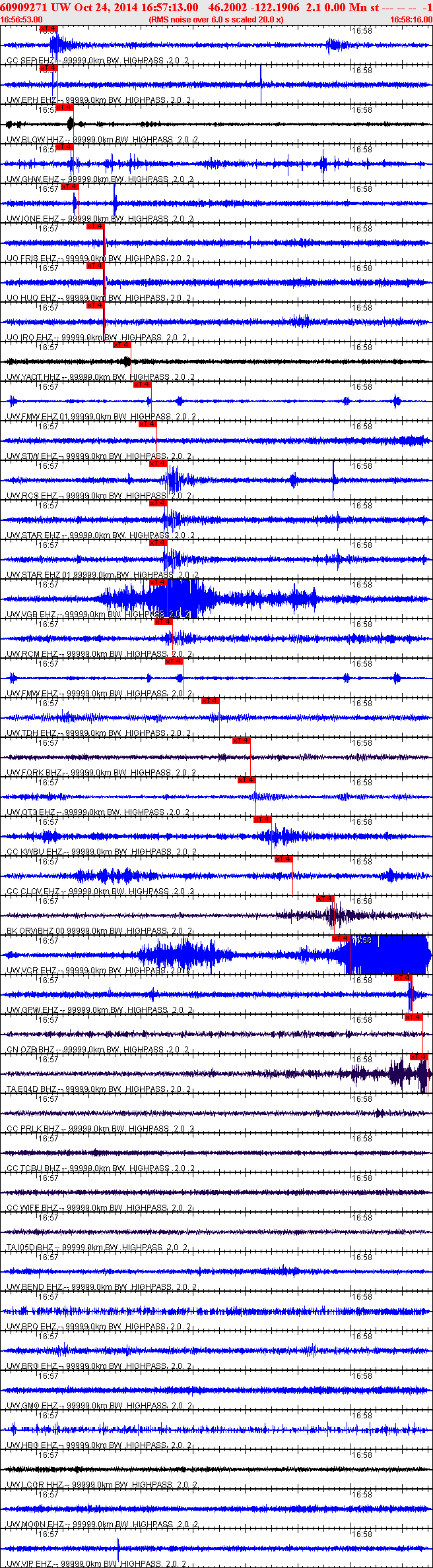
Task: Click the red arrival marker on the UO FRIS trace
Action: click(96, 226)
